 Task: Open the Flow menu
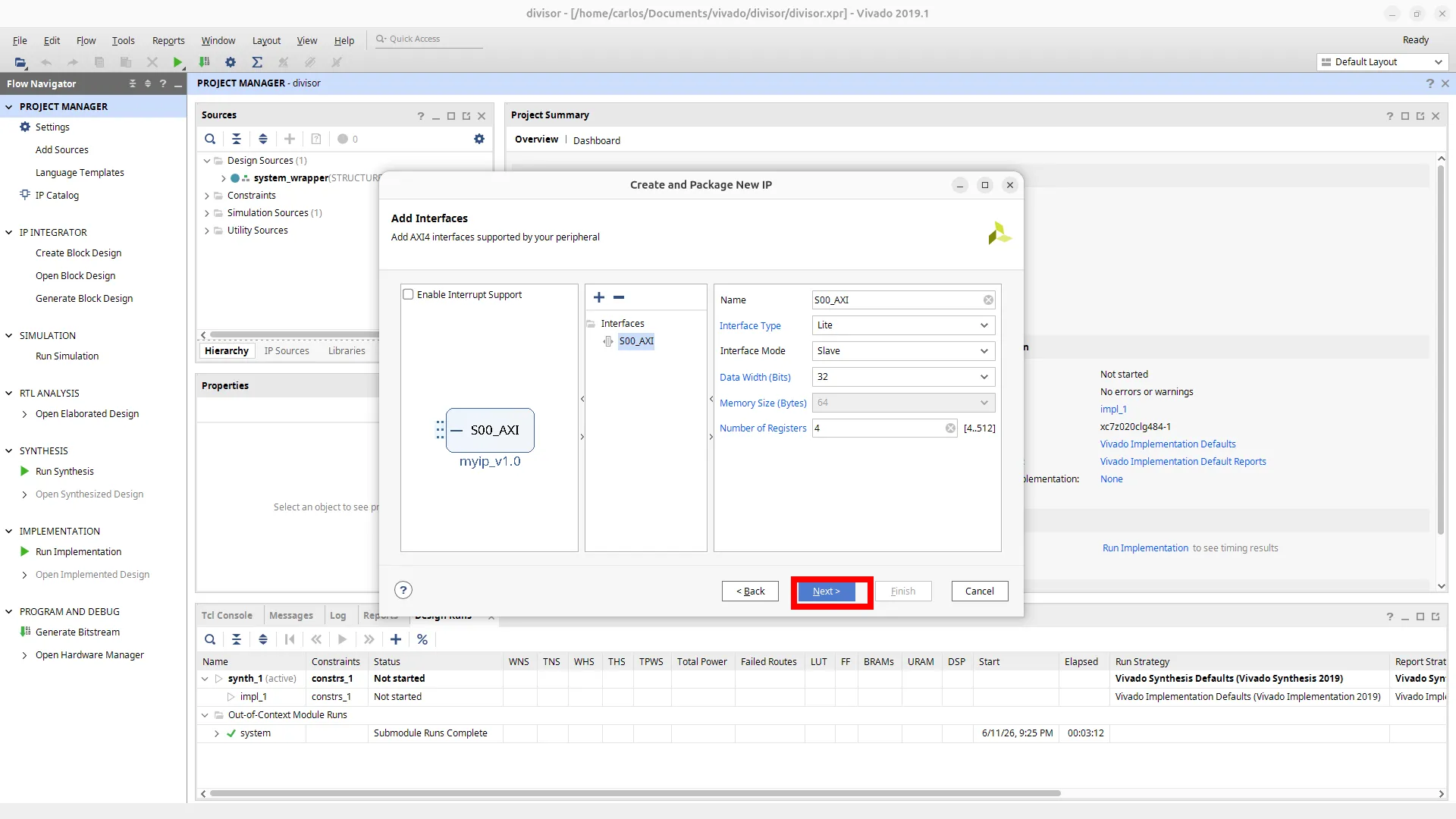[86, 40]
